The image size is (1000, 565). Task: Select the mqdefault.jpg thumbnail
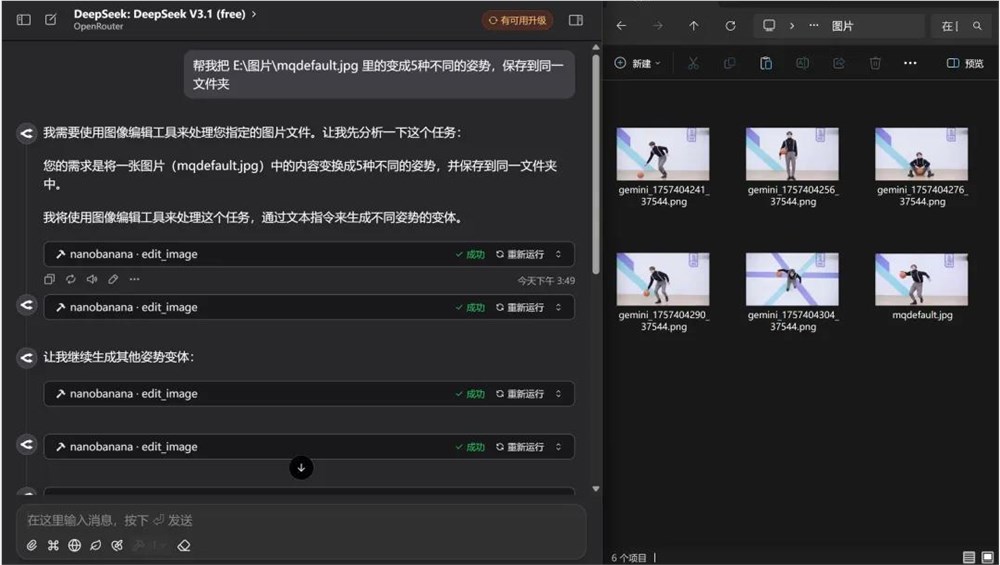[x=921, y=279]
